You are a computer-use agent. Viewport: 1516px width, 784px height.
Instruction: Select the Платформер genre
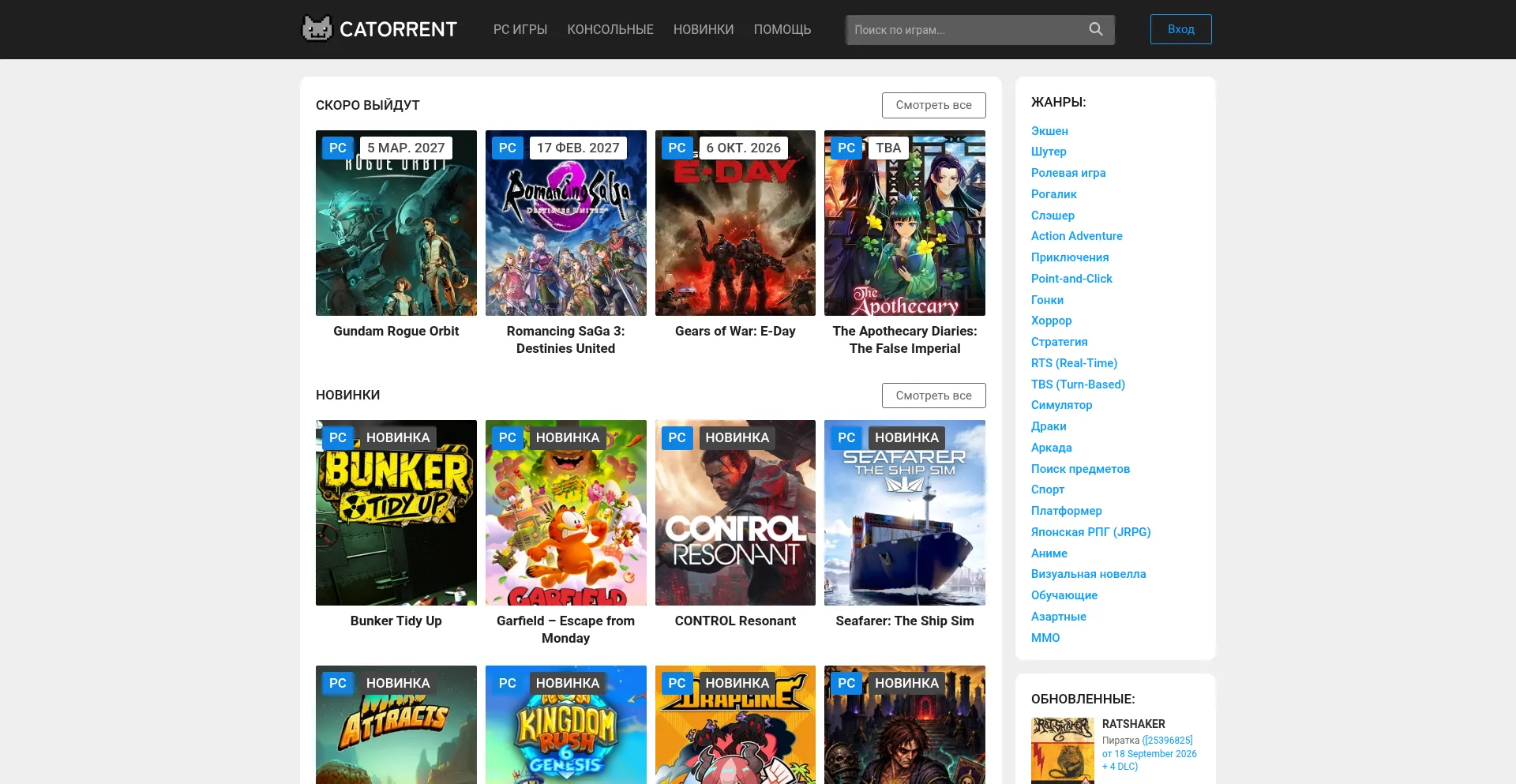[x=1067, y=511]
